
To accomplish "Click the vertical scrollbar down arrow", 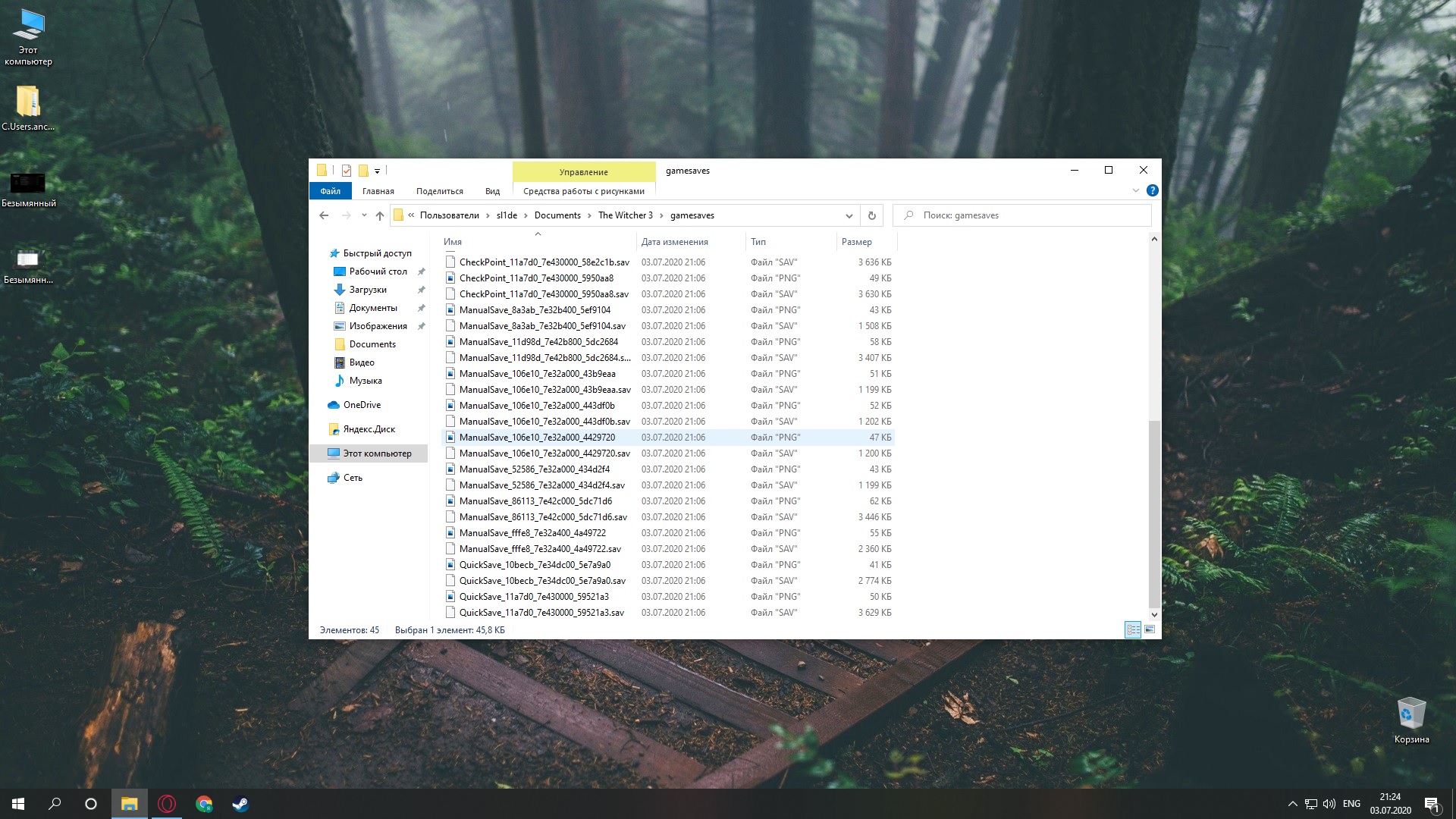I will [x=1154, y=615].
